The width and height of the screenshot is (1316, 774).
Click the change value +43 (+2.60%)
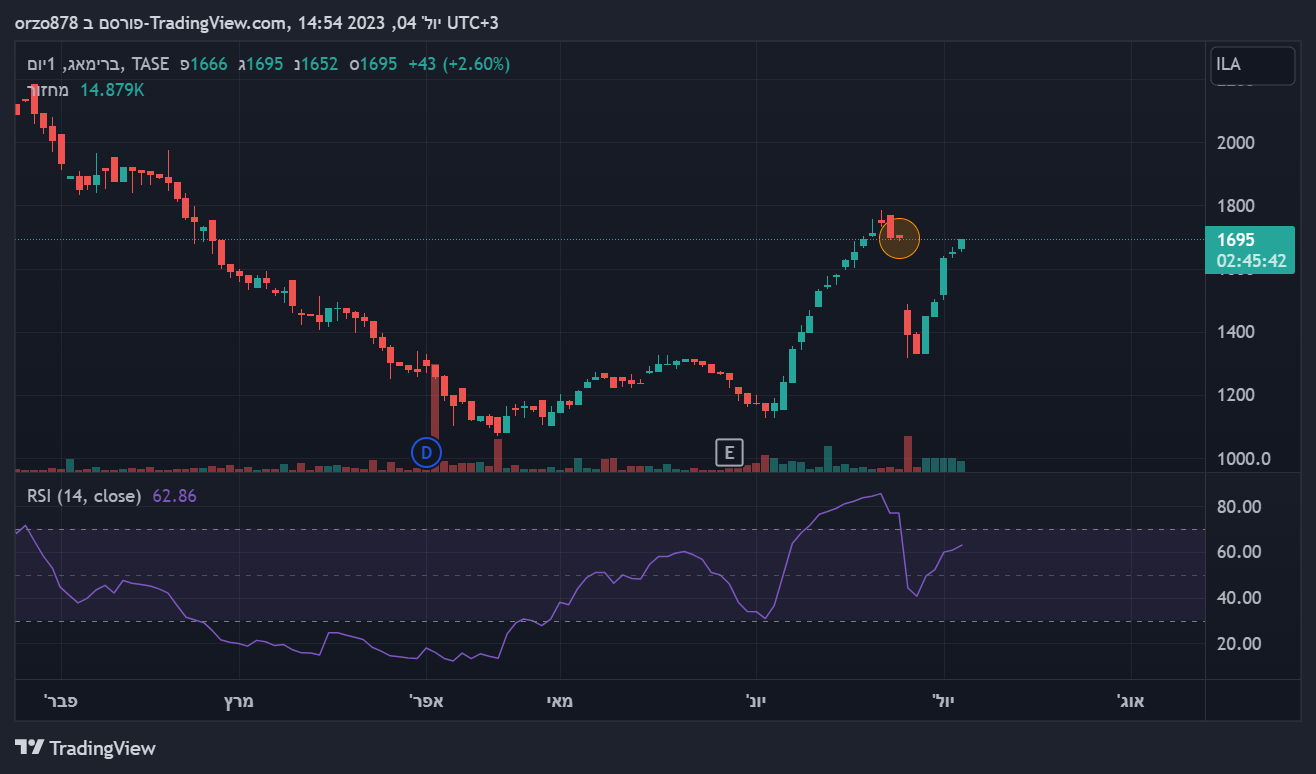459,64
